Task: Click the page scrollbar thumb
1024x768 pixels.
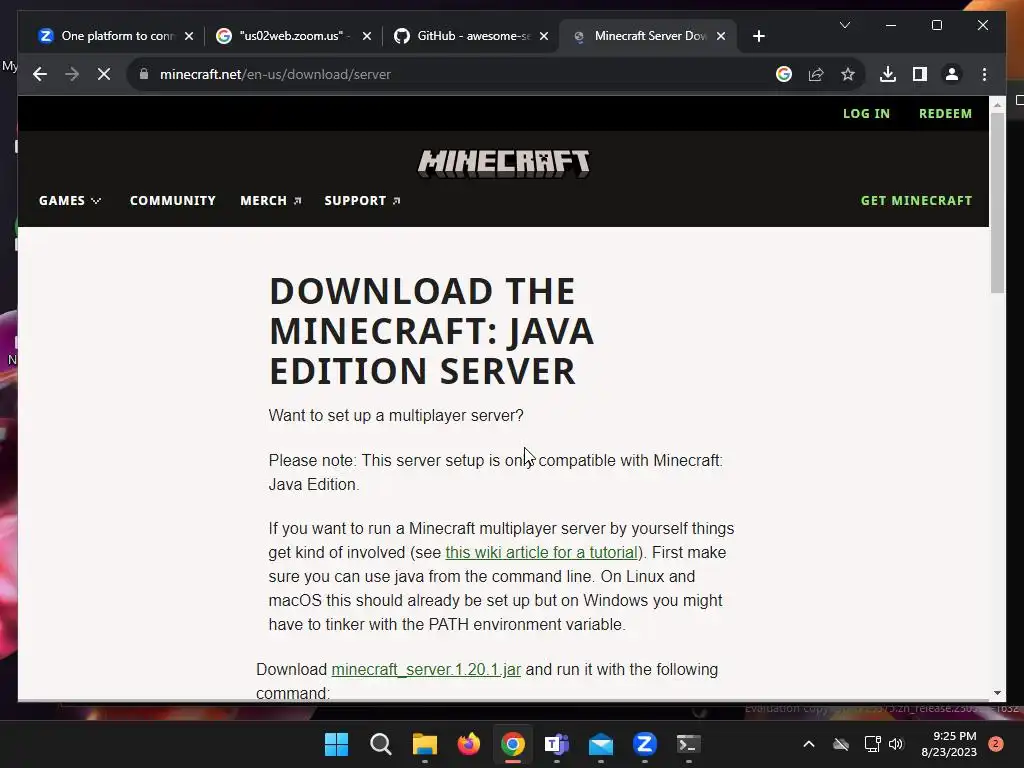Action: tap(997, 202)
